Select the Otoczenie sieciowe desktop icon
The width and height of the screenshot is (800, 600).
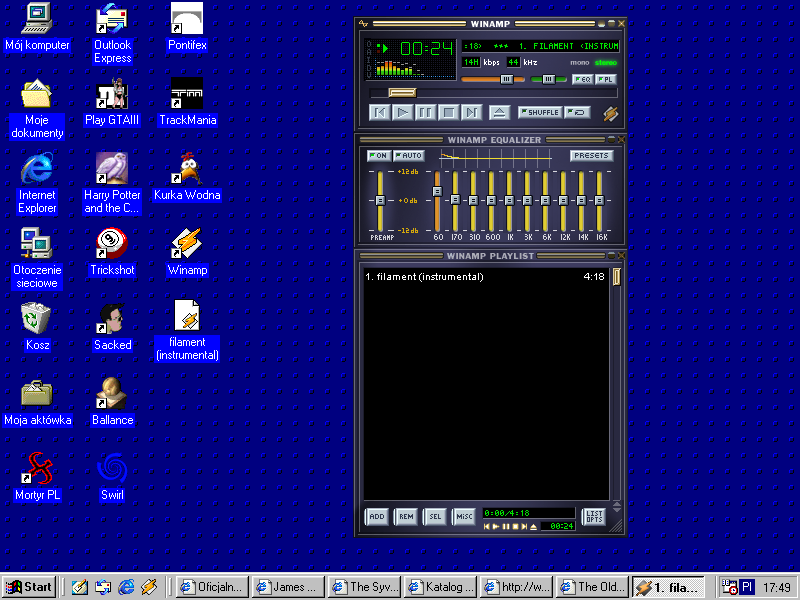click(37, 259)
